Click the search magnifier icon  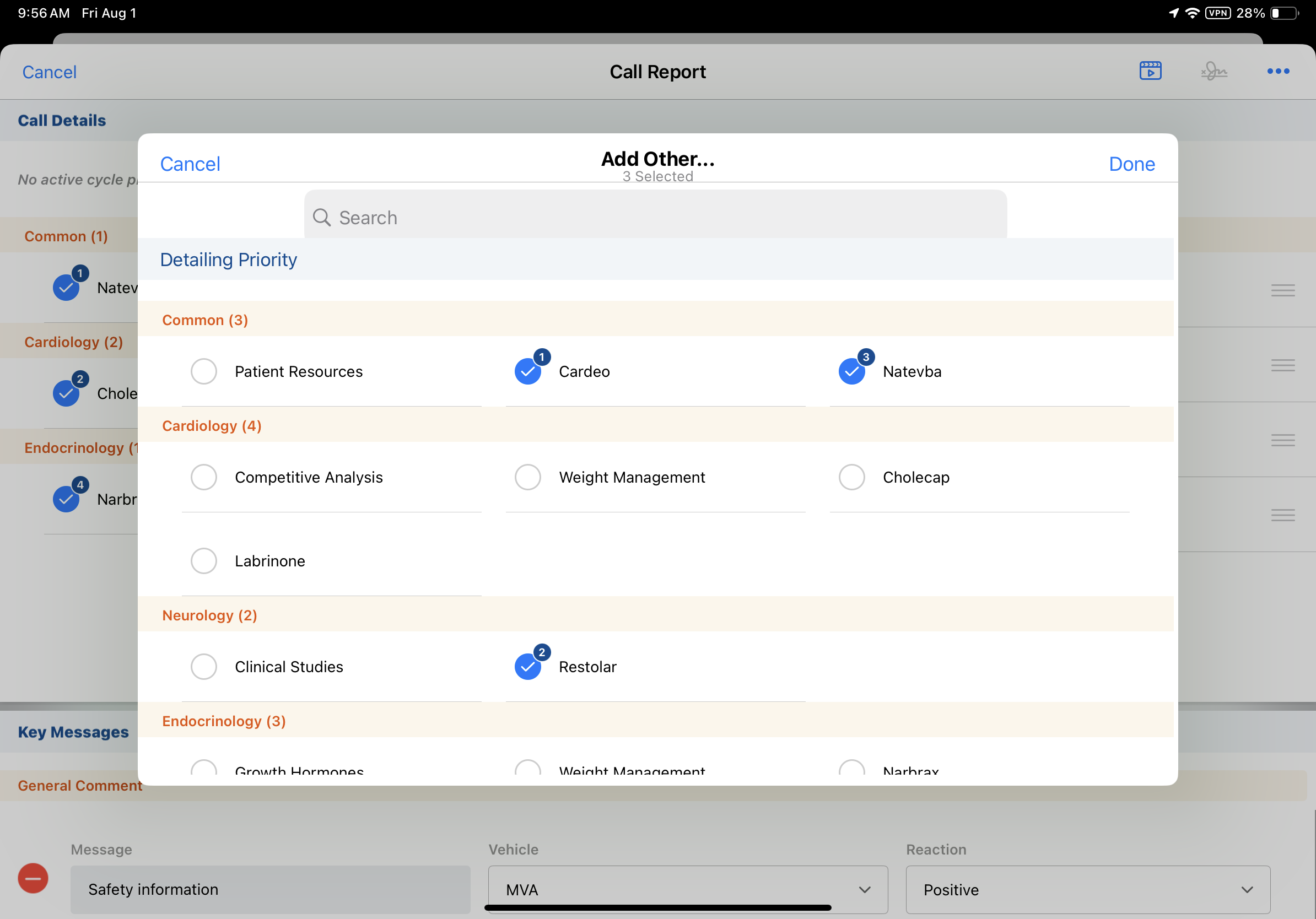[321, 218]
